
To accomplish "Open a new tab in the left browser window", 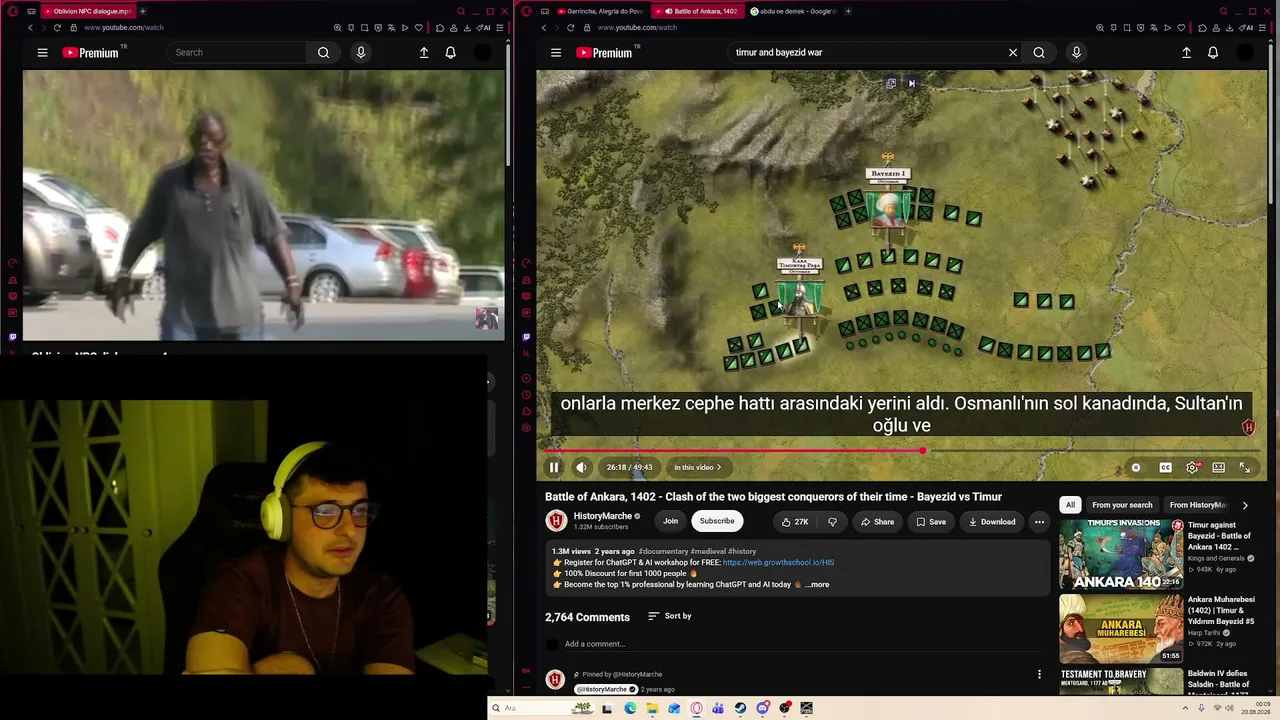I will 142,11.
